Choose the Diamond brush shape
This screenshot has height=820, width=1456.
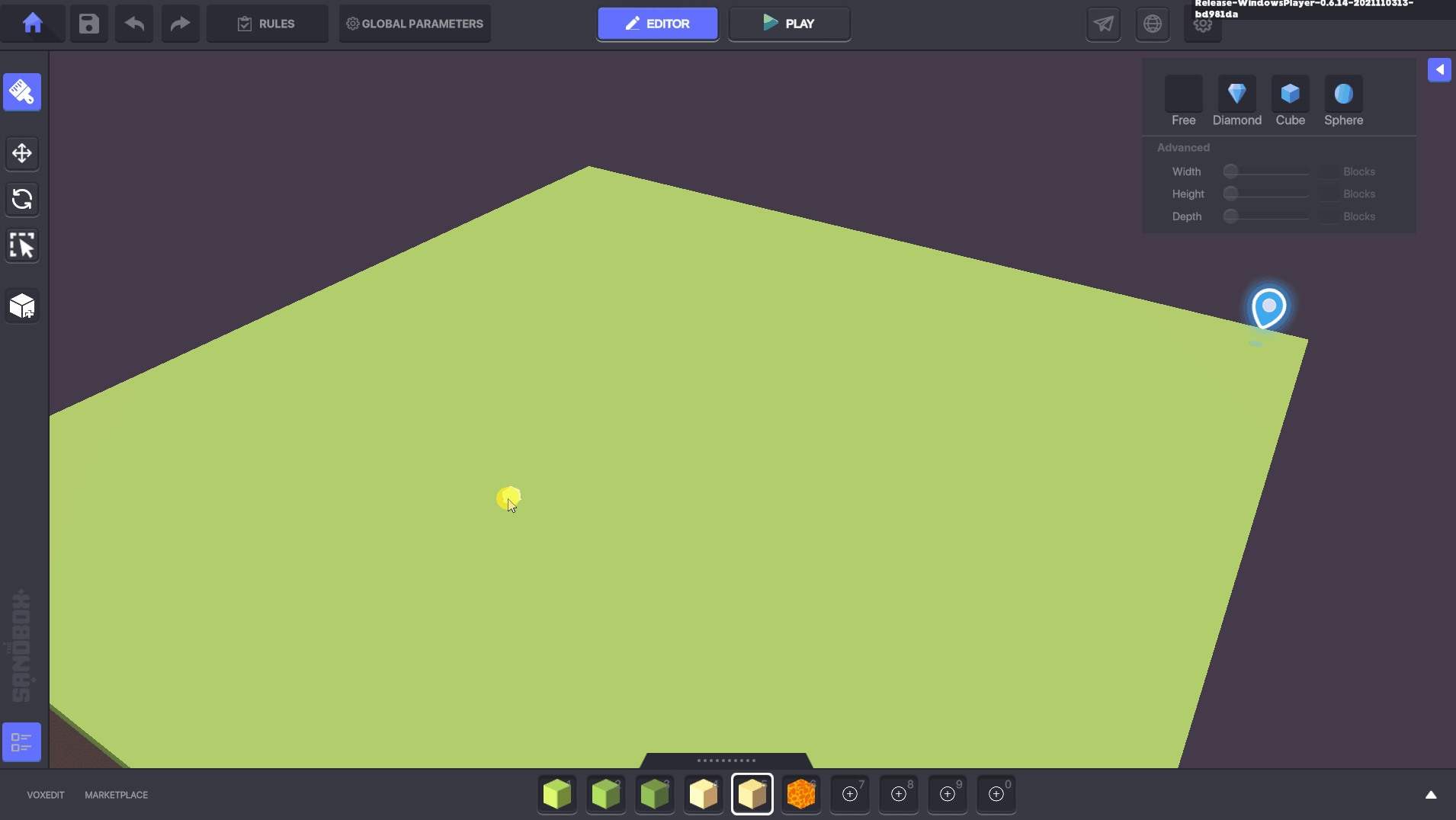click(1236, 94)
